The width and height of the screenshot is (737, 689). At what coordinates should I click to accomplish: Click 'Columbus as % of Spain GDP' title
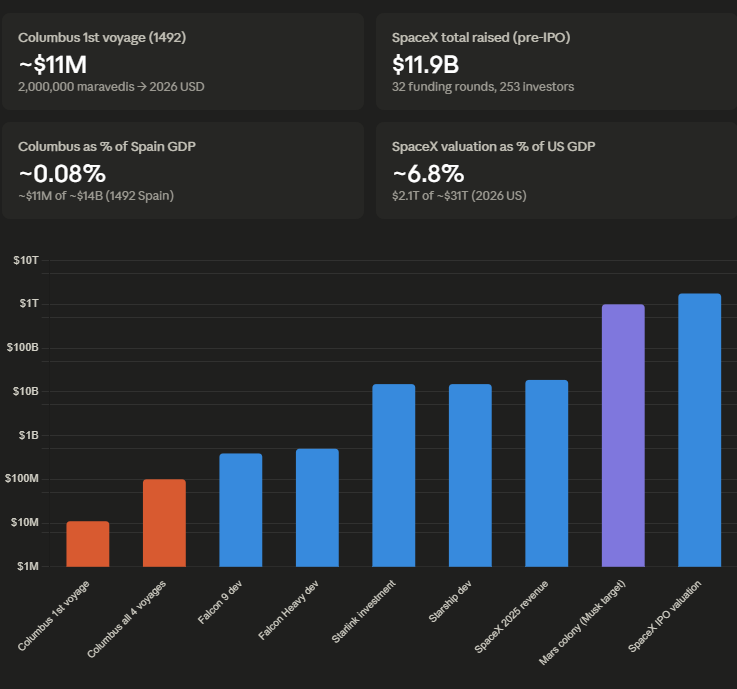(x=107, y=147)
